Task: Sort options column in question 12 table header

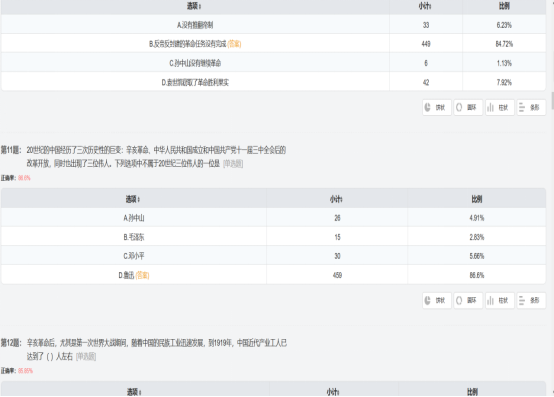Action: point(134,392)
